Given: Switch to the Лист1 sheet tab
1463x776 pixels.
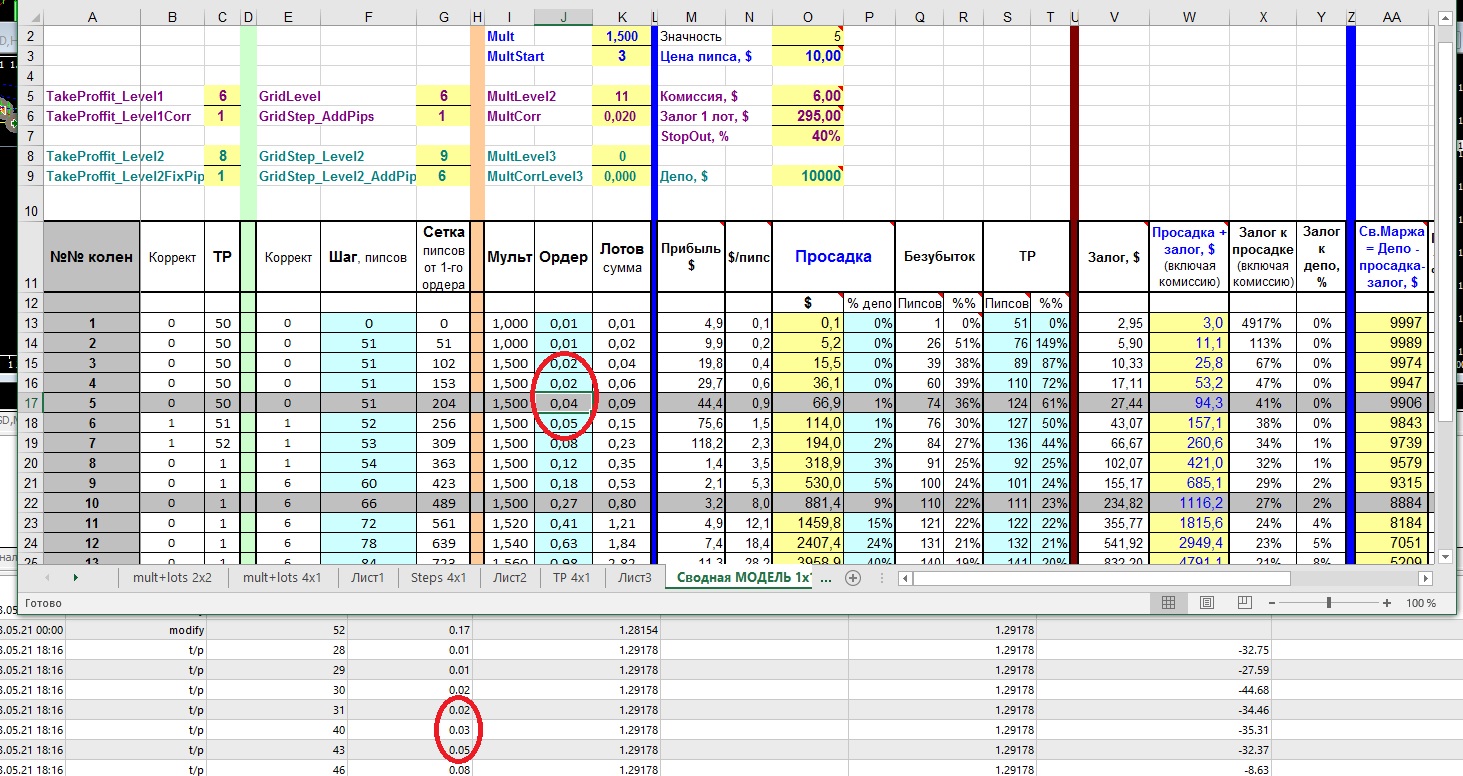Looking at the screenshot, I should click(367, 578).
